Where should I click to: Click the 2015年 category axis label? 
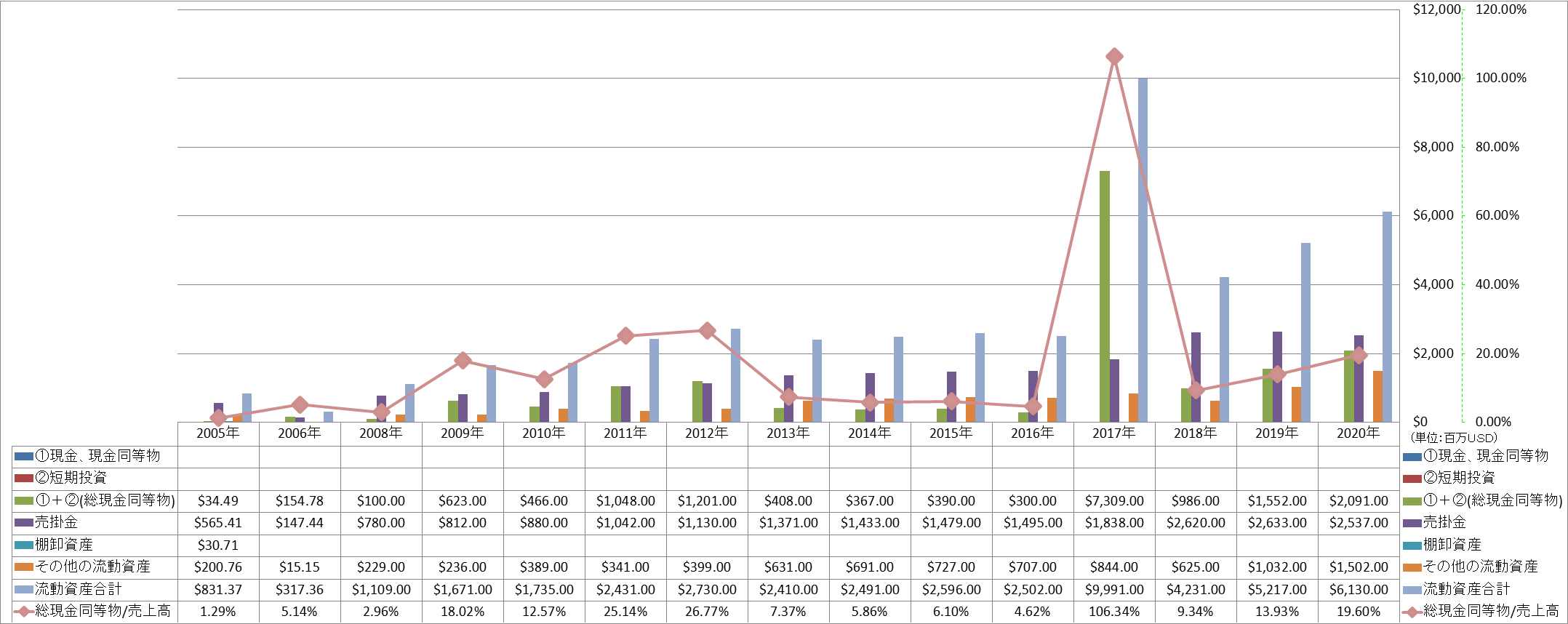[951, 433]
